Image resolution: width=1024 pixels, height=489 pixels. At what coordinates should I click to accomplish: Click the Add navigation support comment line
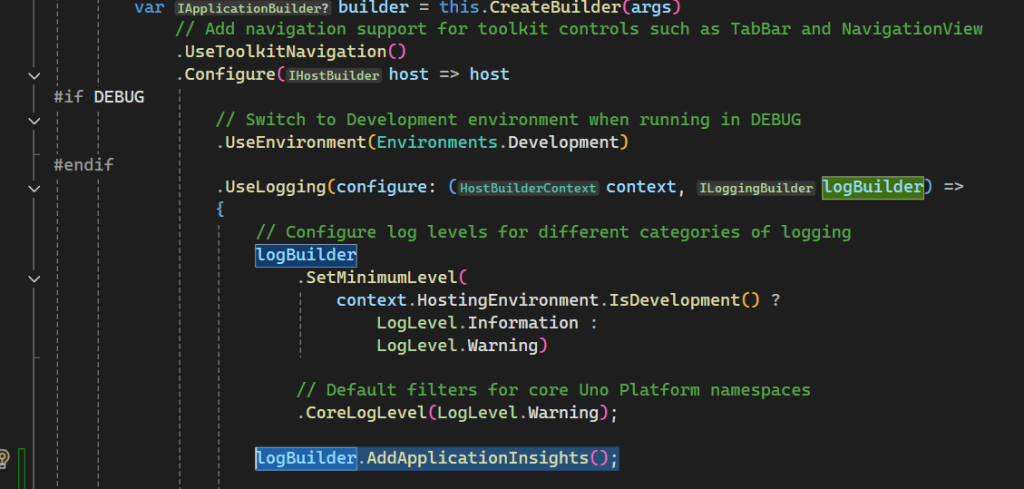pyautogui.click(x=579, y=29)
